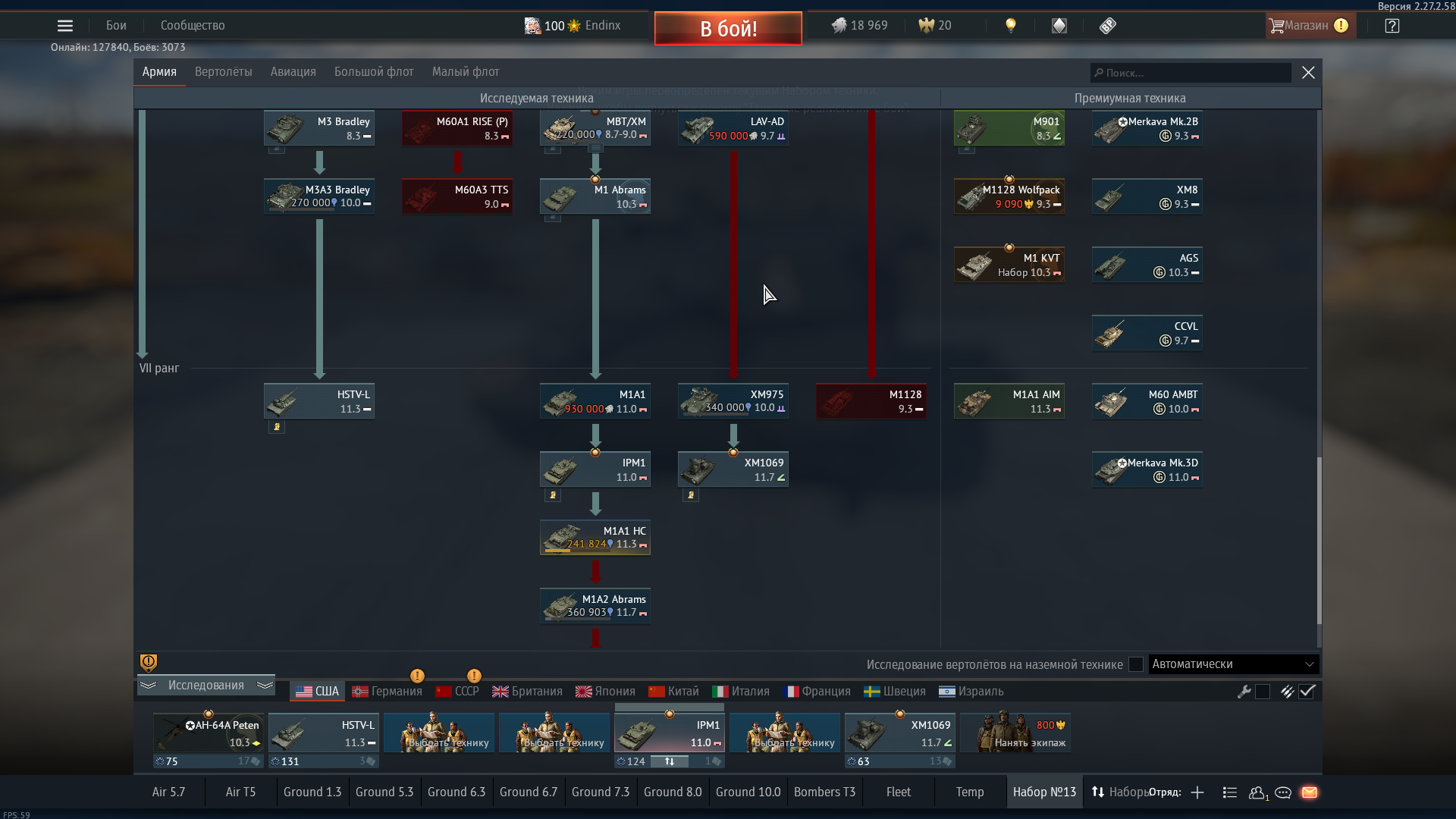Start battle with В бой! button
This screenshot has width=1456, height=819.
click(728, 29)
